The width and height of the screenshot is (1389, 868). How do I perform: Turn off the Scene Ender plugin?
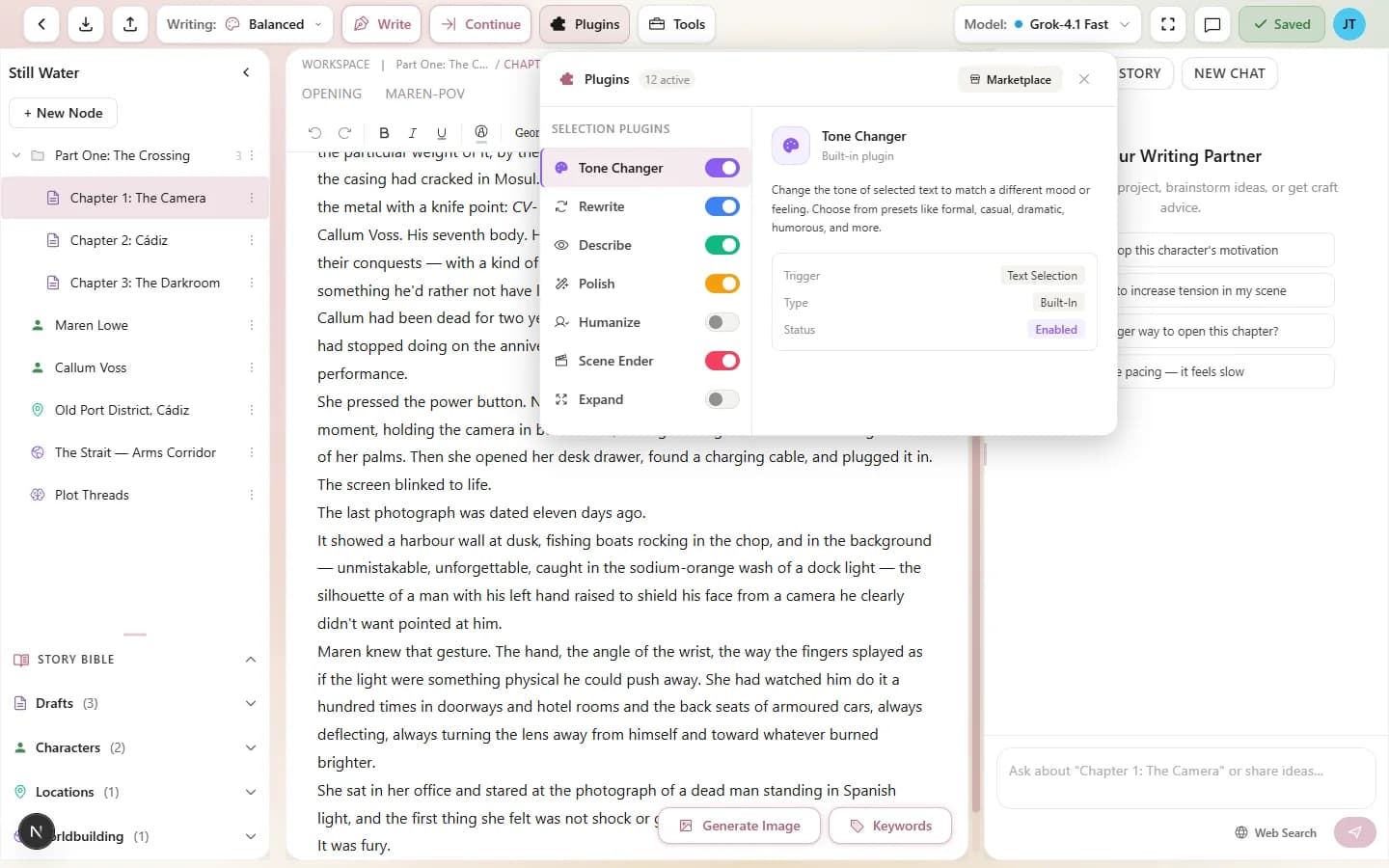(x=722, y=360)
